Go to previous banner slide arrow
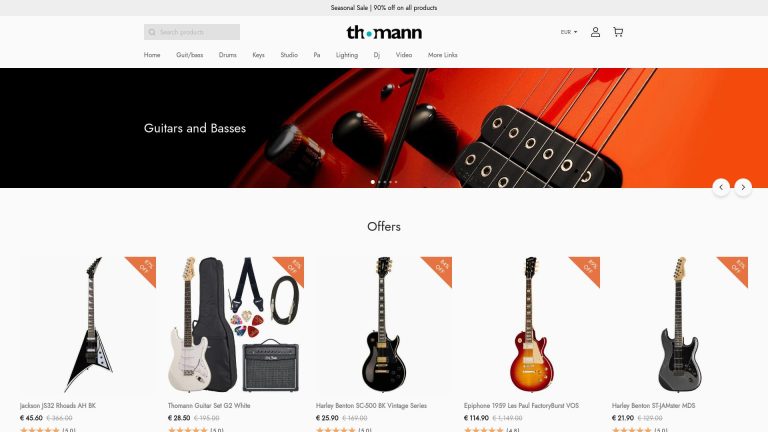Screen dimensions: 768x432 (721, 187)
